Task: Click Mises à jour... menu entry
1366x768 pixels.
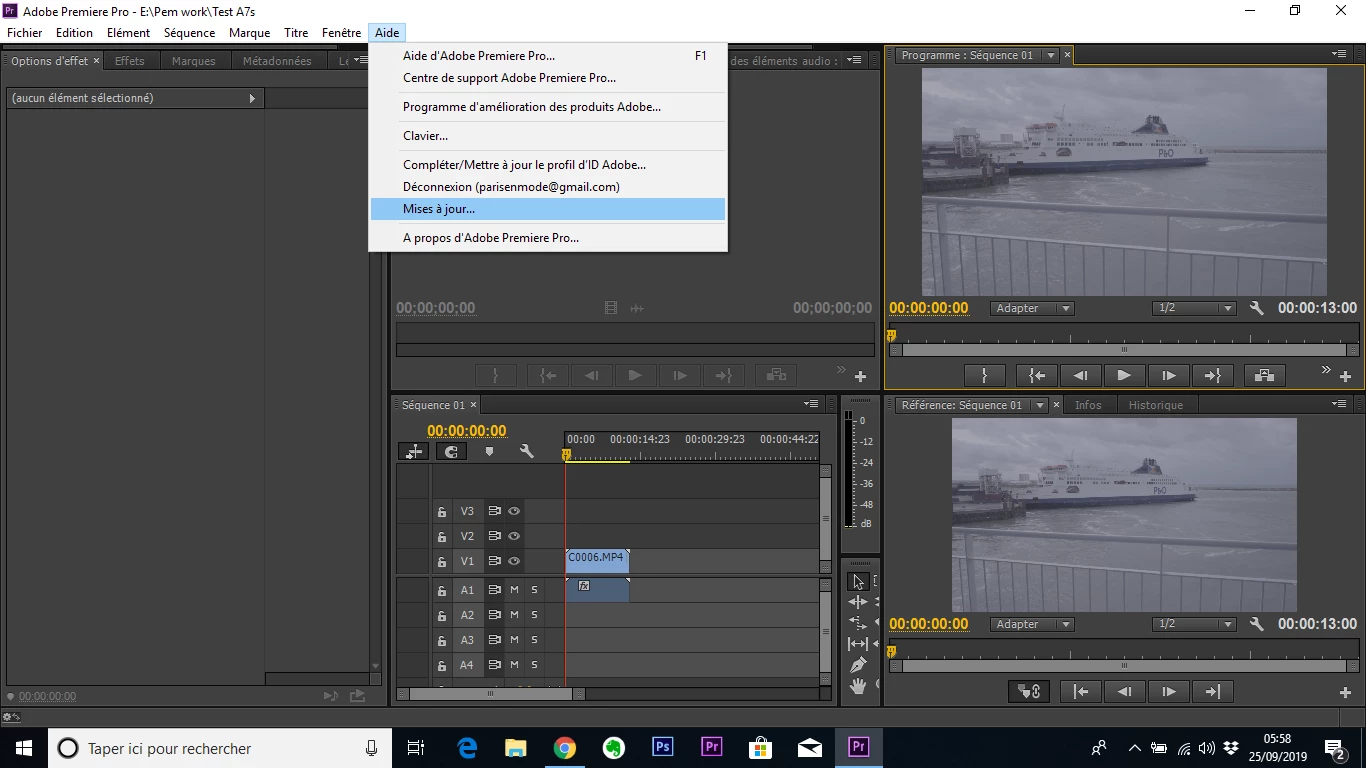Action: [x=547, y=209]
